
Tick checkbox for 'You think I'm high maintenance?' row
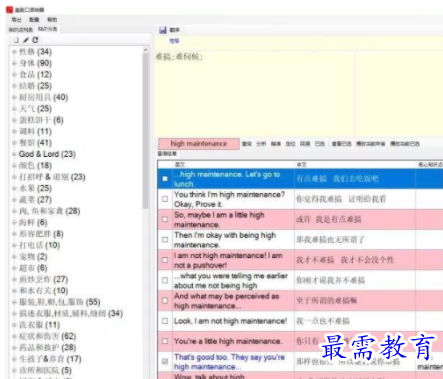[x=165, y=199]
